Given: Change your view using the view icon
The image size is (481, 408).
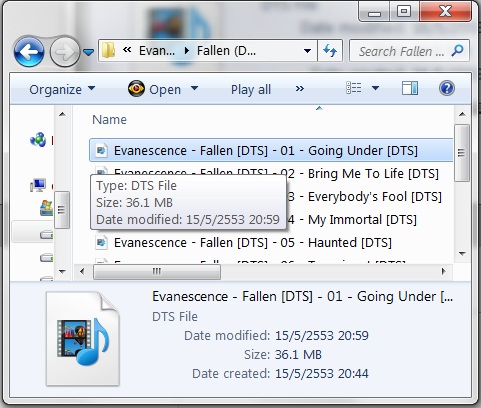Looking at the screenshot, I should [354, 88].
